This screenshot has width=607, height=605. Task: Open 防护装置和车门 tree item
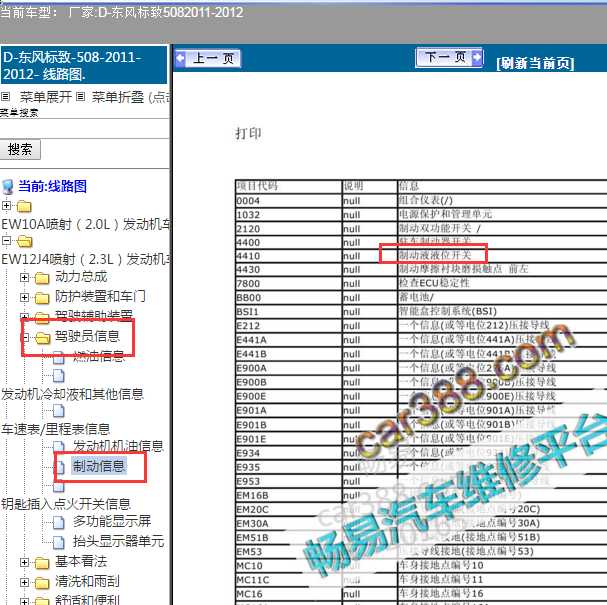[100, 297]
